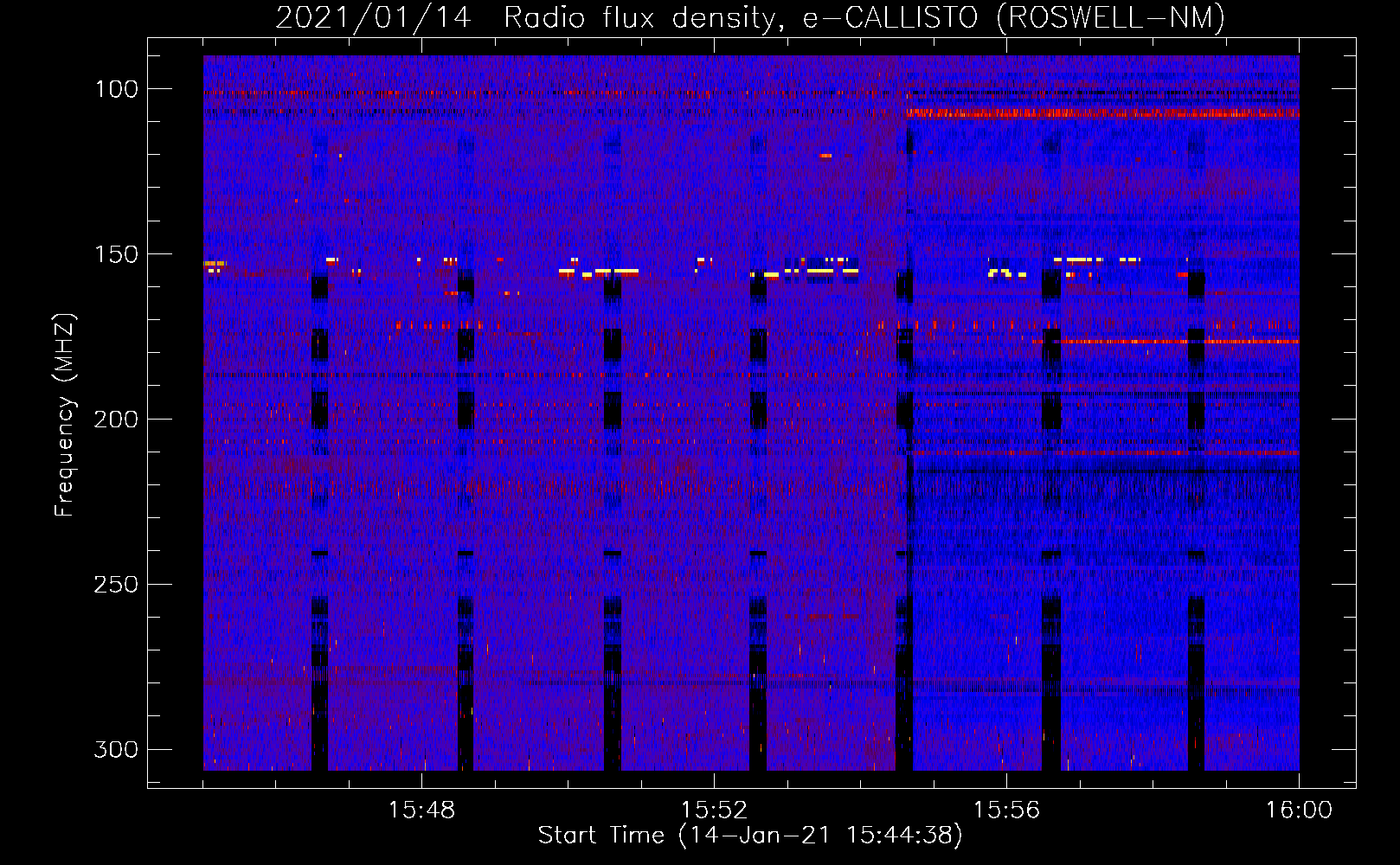Select the '100' frequency axis label
Image resolution: width=1400 pixels, height=865 pixels.
[117, 89]
